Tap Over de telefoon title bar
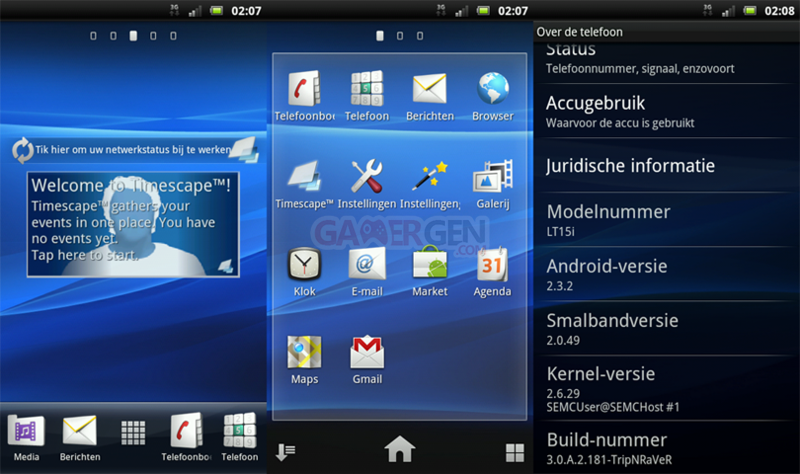The width and height of the screenshot is (800, 474). [x=666, y=32]
